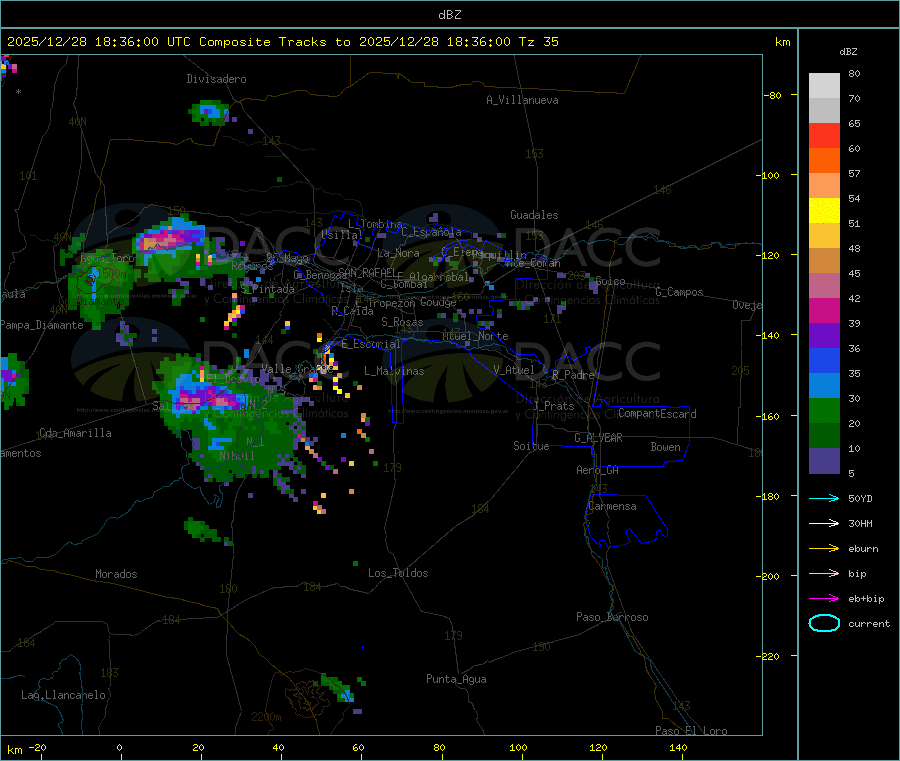
Task: Click the radar echo near the 2200m volcano contour
Action: pyautogui.click(x=339, y=688)
